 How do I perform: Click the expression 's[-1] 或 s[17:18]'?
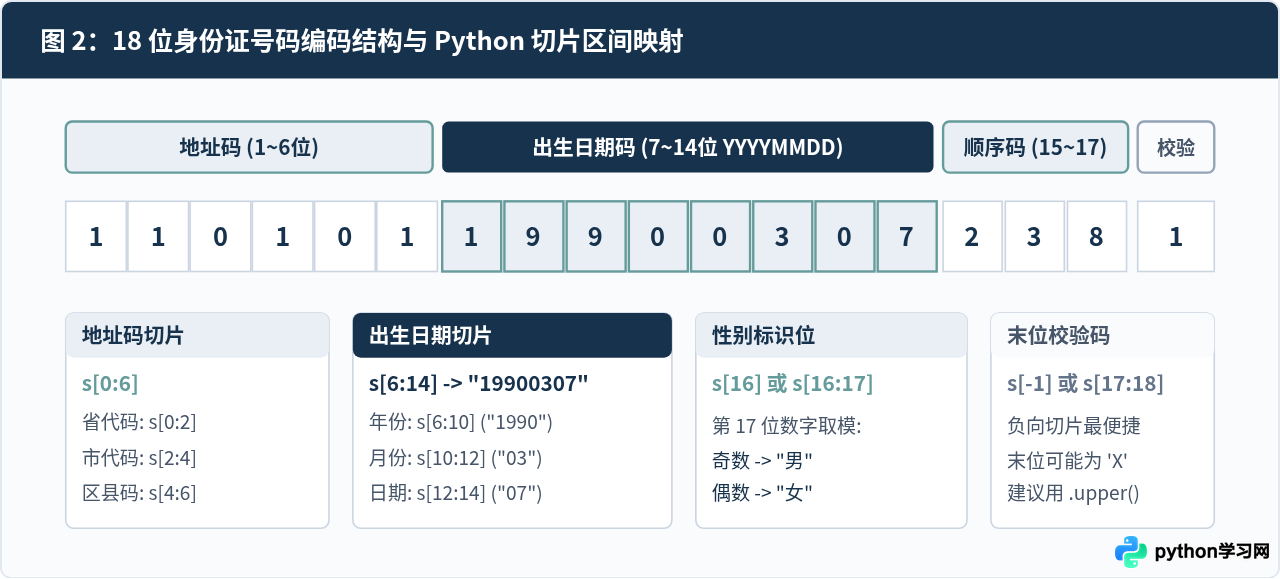pos(1085,384)
